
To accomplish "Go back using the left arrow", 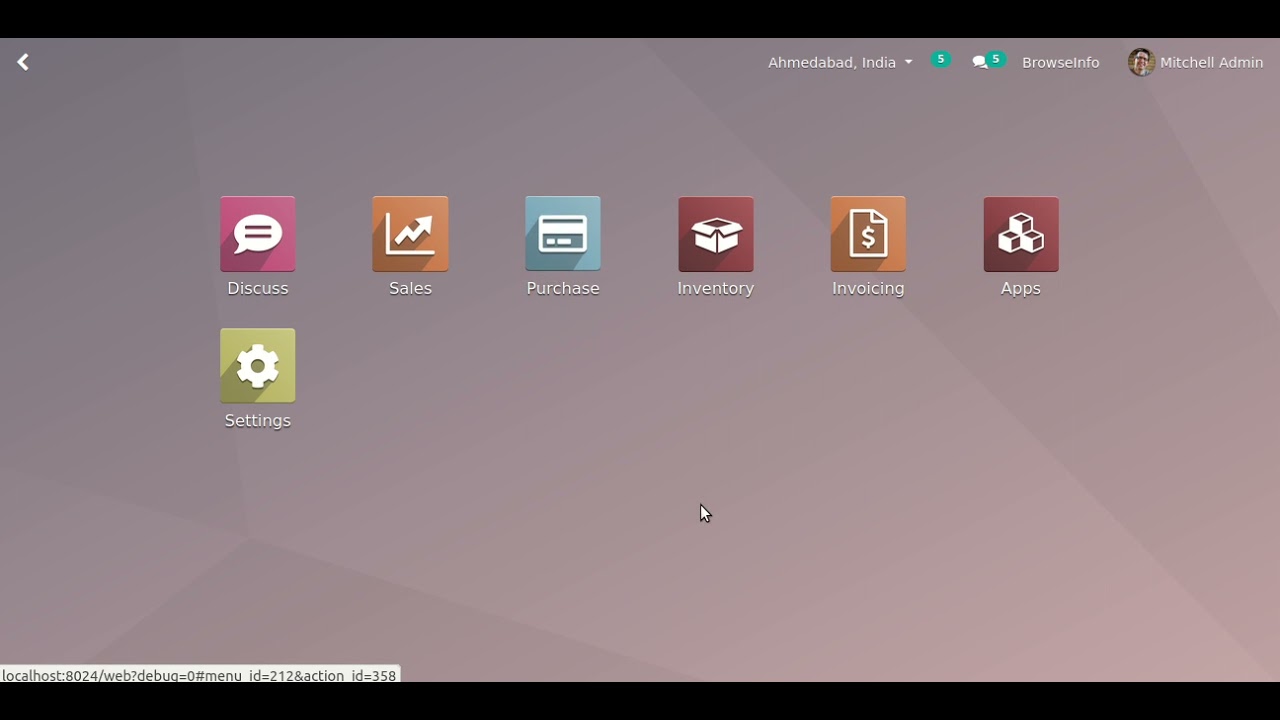I will click(x=23, y=62).
